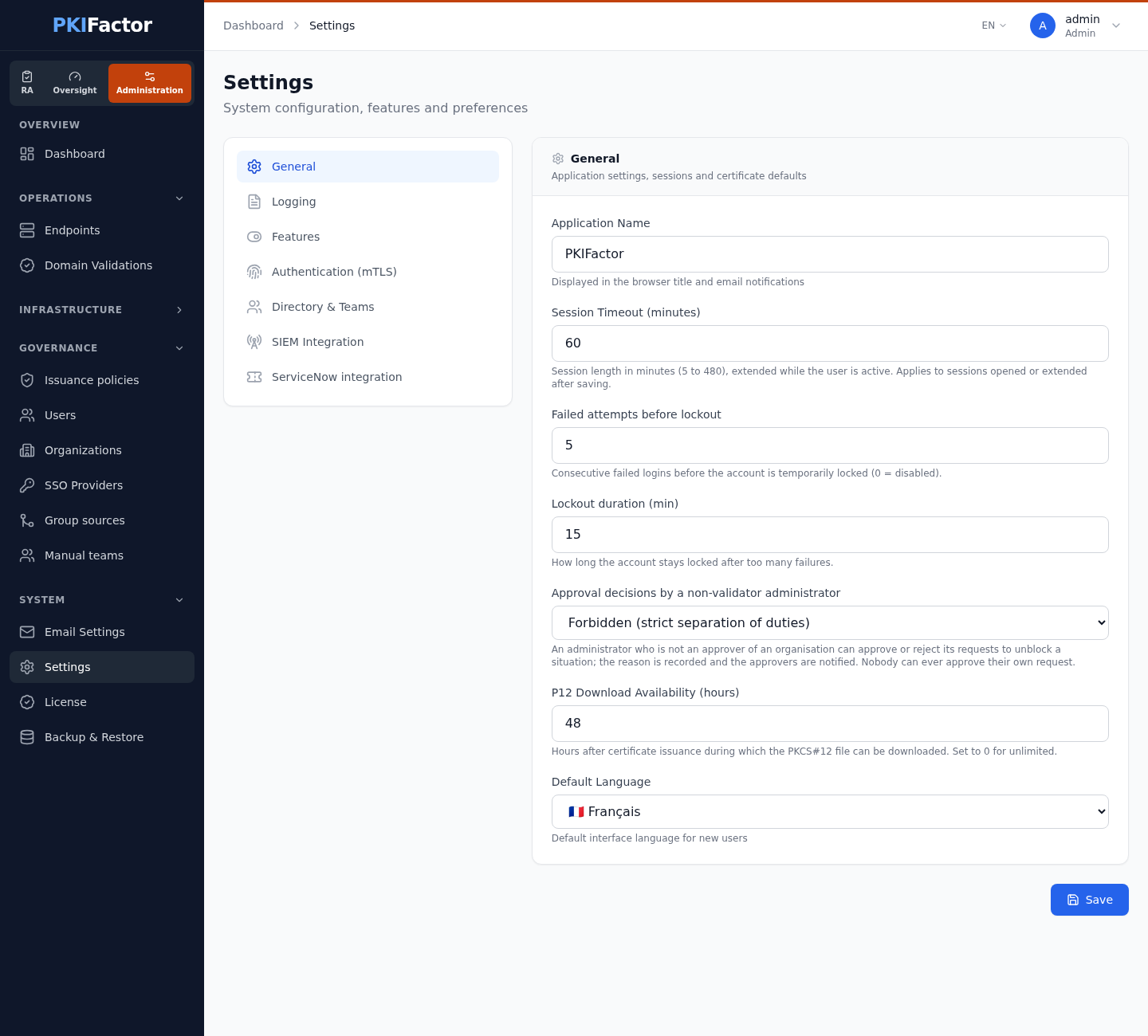
Task: Open Settings in the System sidebar section
Action: (x=102, y=667)
